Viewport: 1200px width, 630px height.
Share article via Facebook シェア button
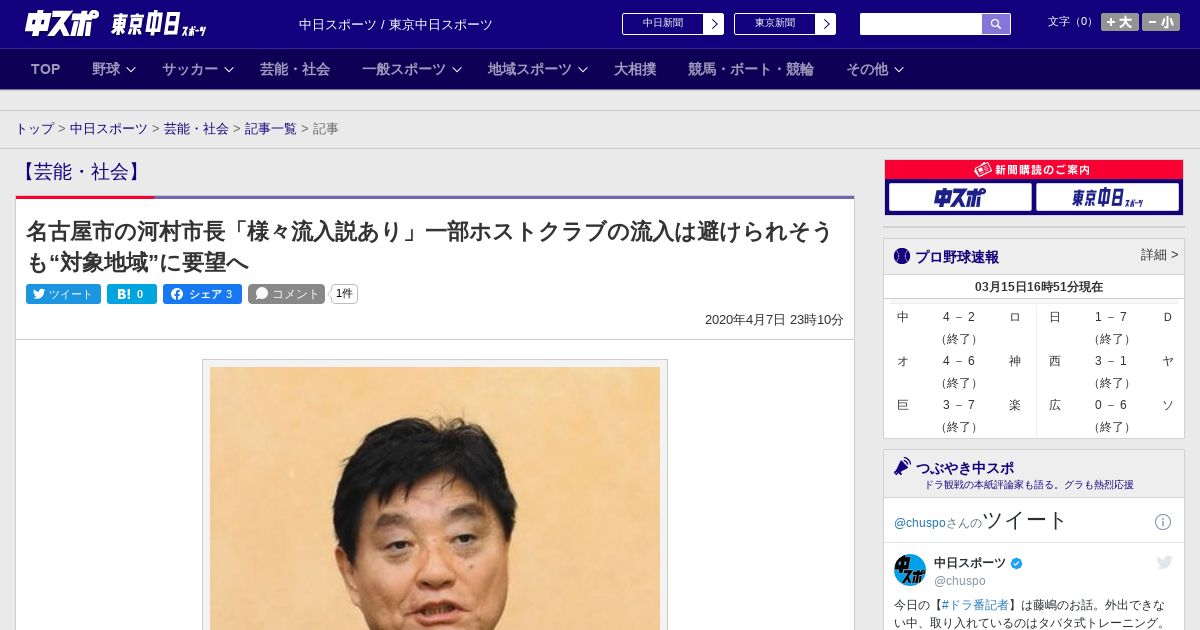click(x=202, y=294)
